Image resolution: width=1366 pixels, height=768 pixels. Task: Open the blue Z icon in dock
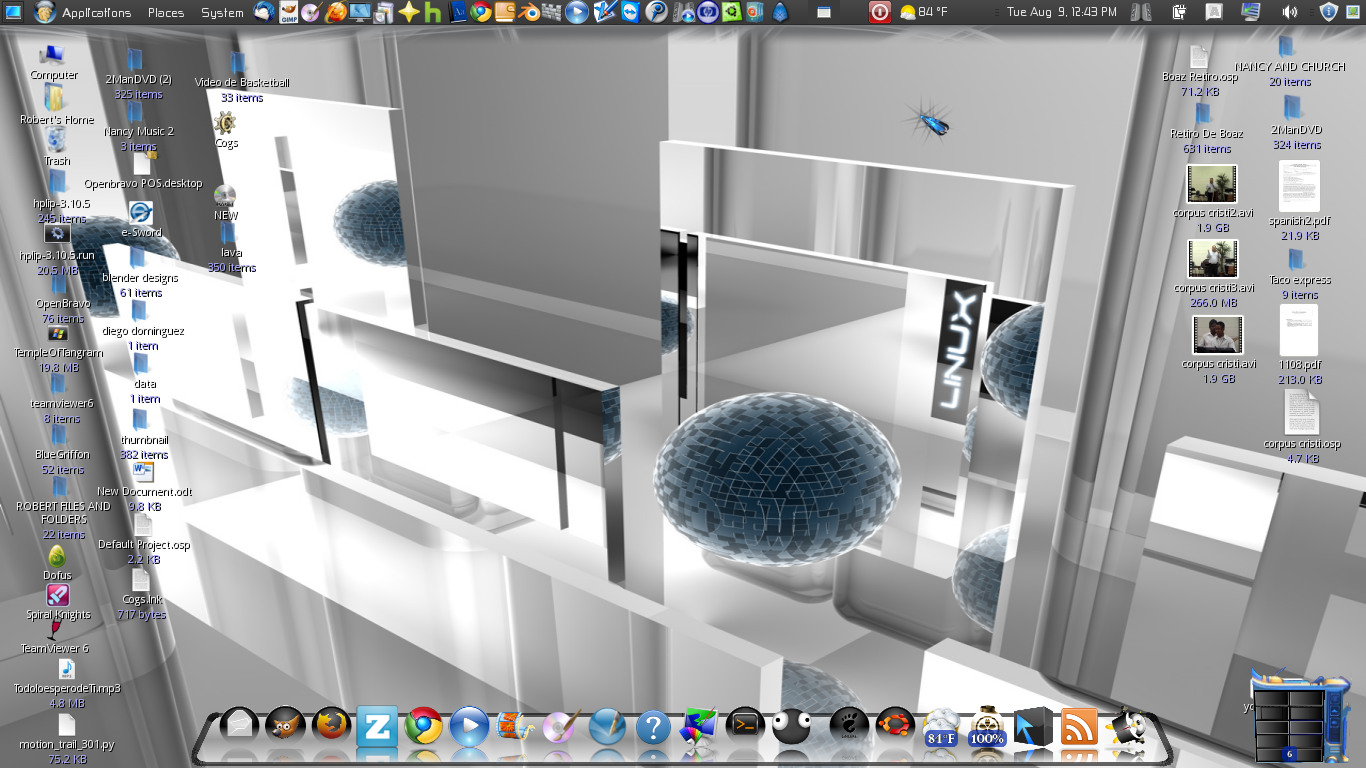click(x=377, y=727)
